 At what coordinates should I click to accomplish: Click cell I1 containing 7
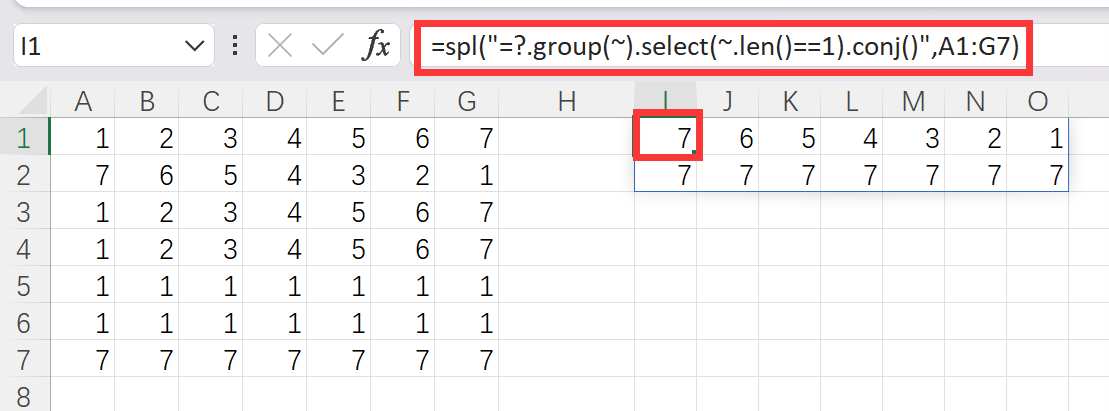[668, 138]
